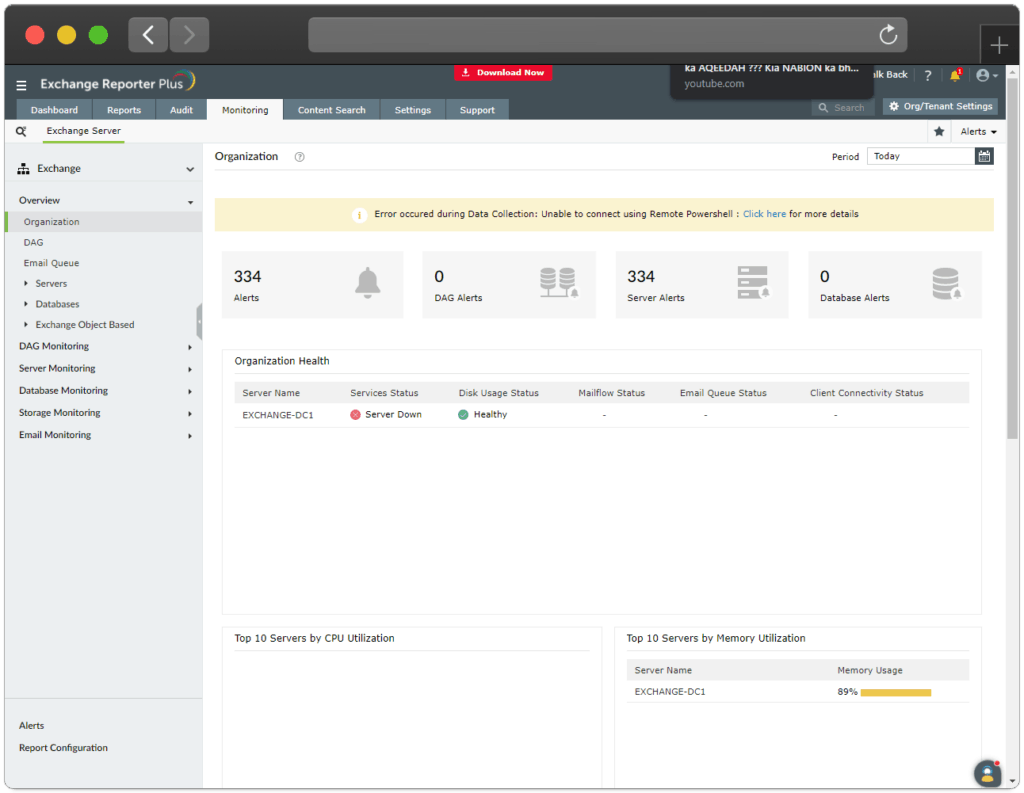Click EXCHANGE-DC1 in Organization Health

point(278,415)
